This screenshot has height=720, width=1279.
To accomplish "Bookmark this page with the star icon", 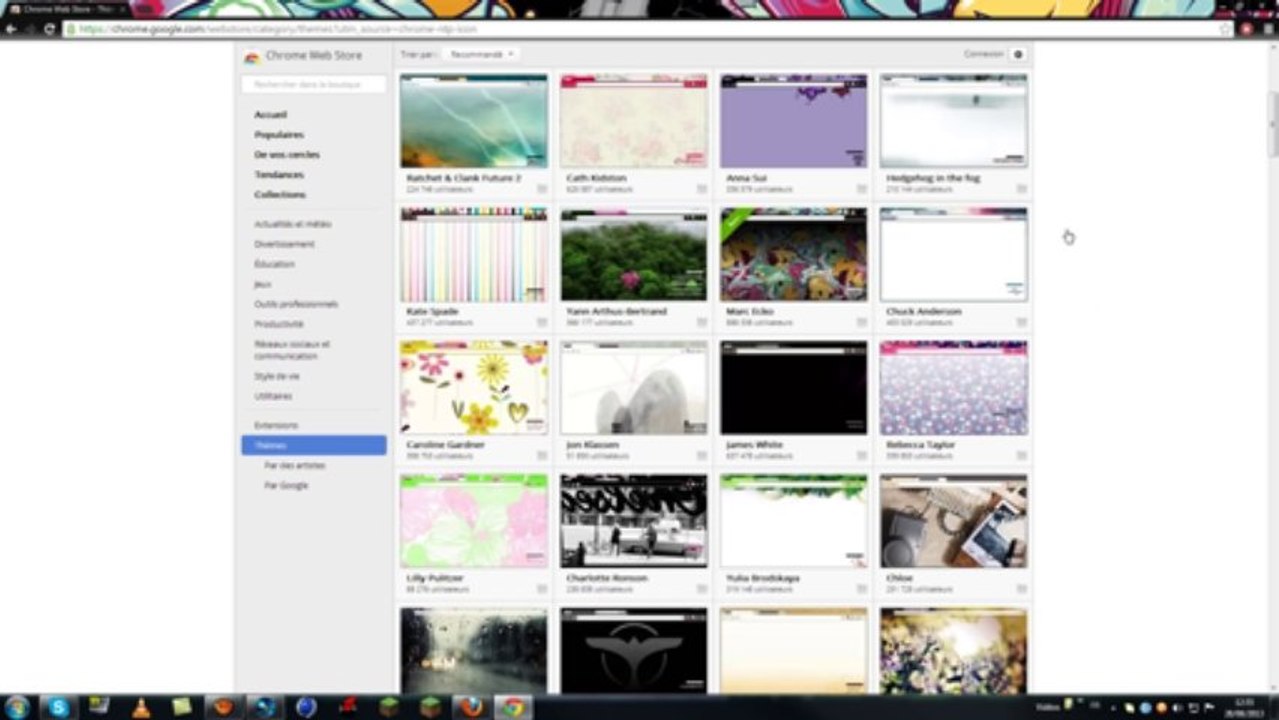I will [1226, 29].
